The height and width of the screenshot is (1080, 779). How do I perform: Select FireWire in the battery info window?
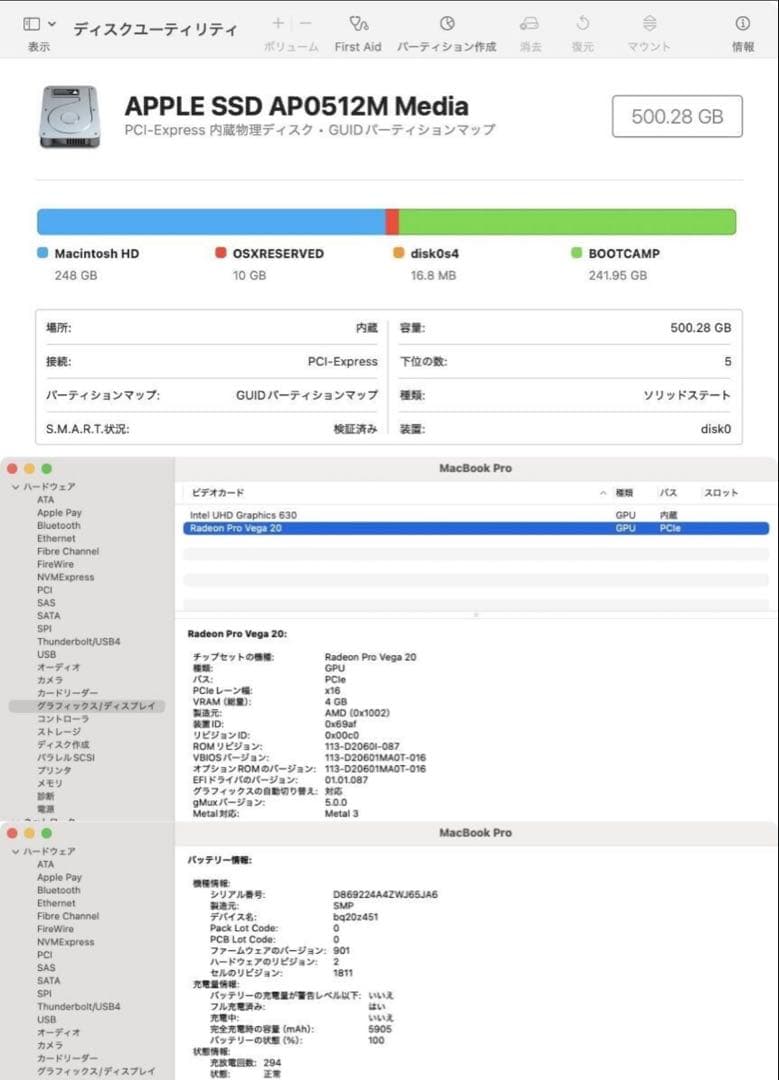tap(55, 928)
